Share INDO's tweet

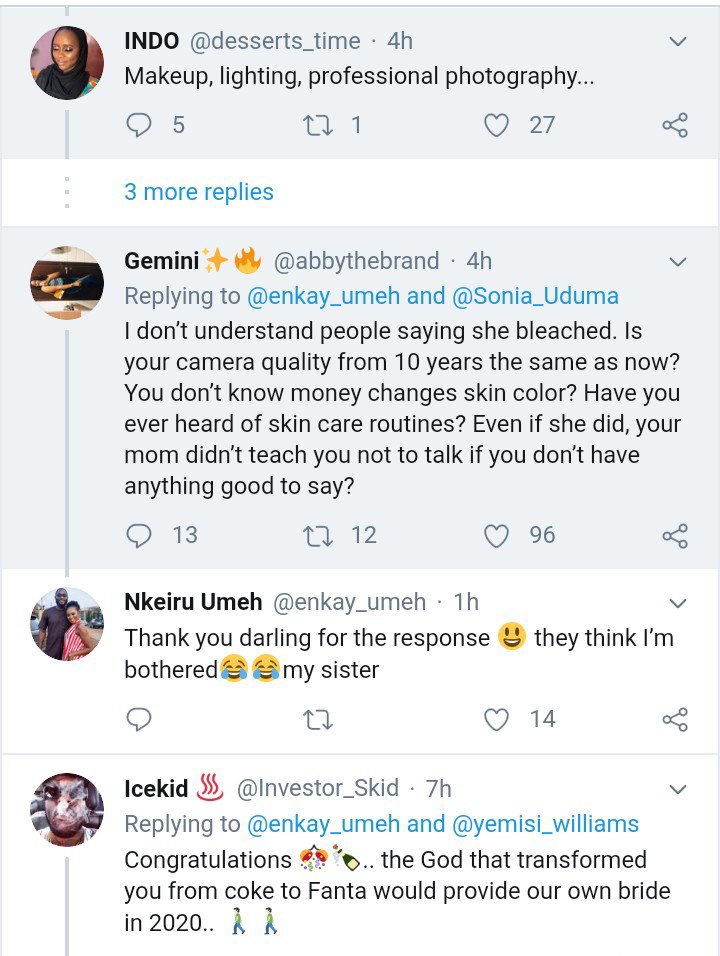[675, 125]
